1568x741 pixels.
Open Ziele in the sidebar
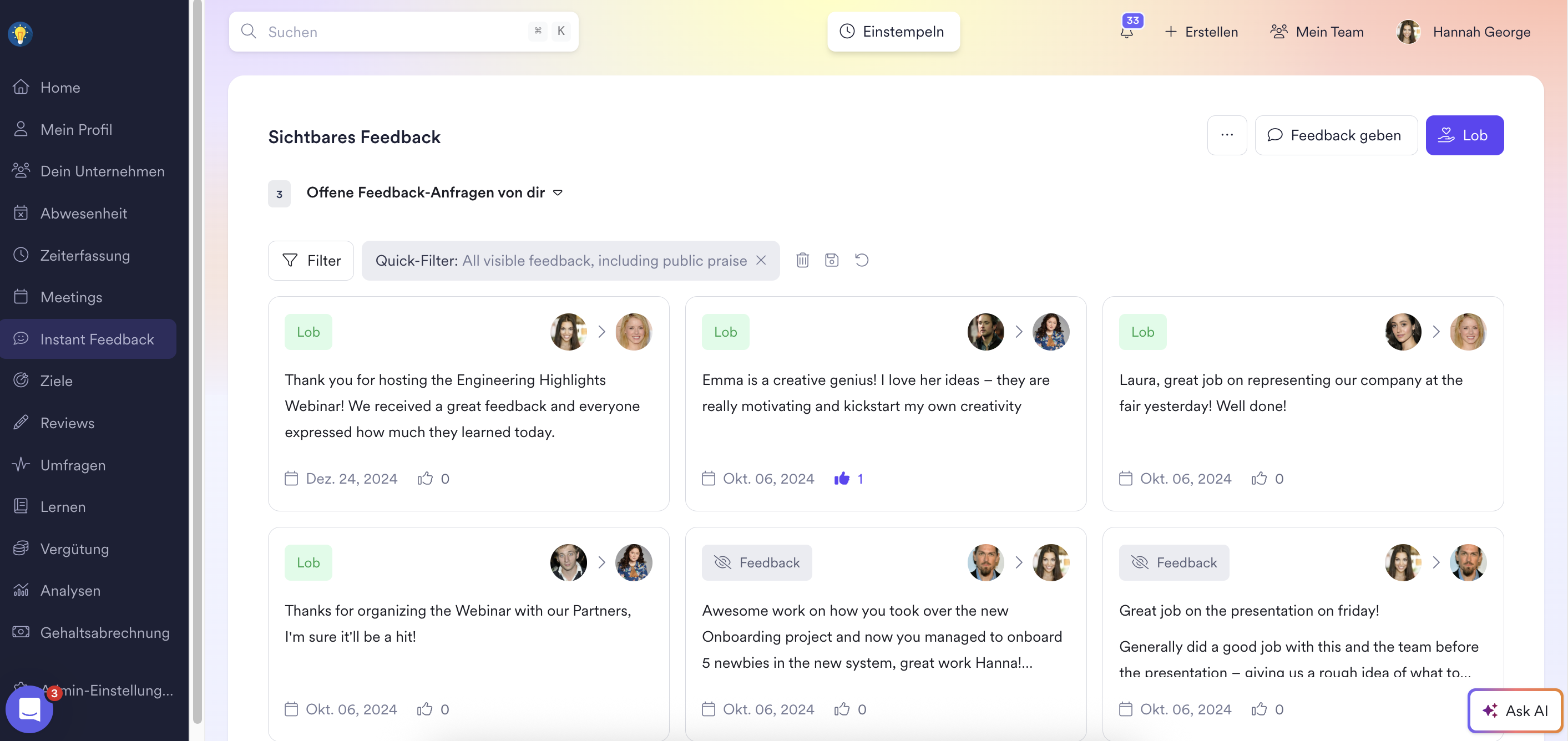click(57, 381)
